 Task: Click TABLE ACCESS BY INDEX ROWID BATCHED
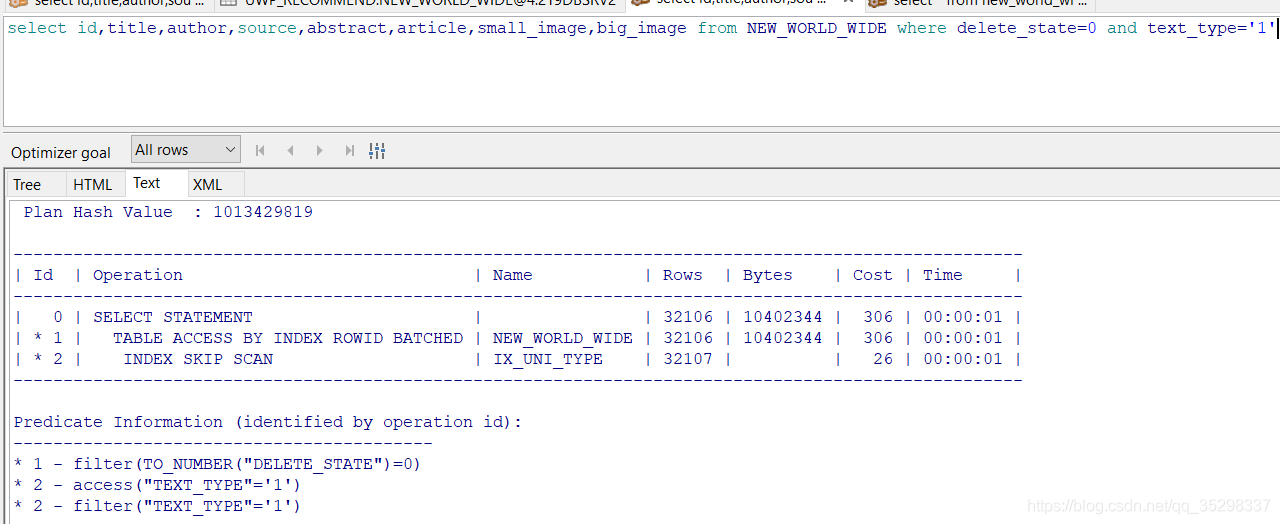pos(288,338)
